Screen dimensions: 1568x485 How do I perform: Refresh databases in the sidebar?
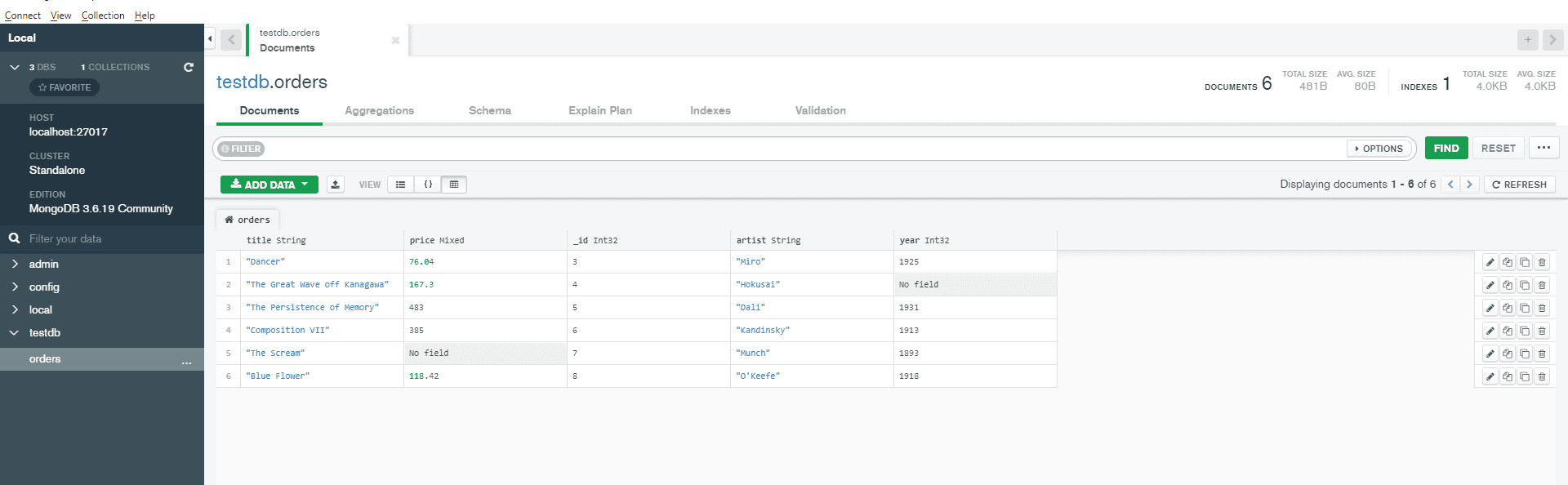(189, 67)
